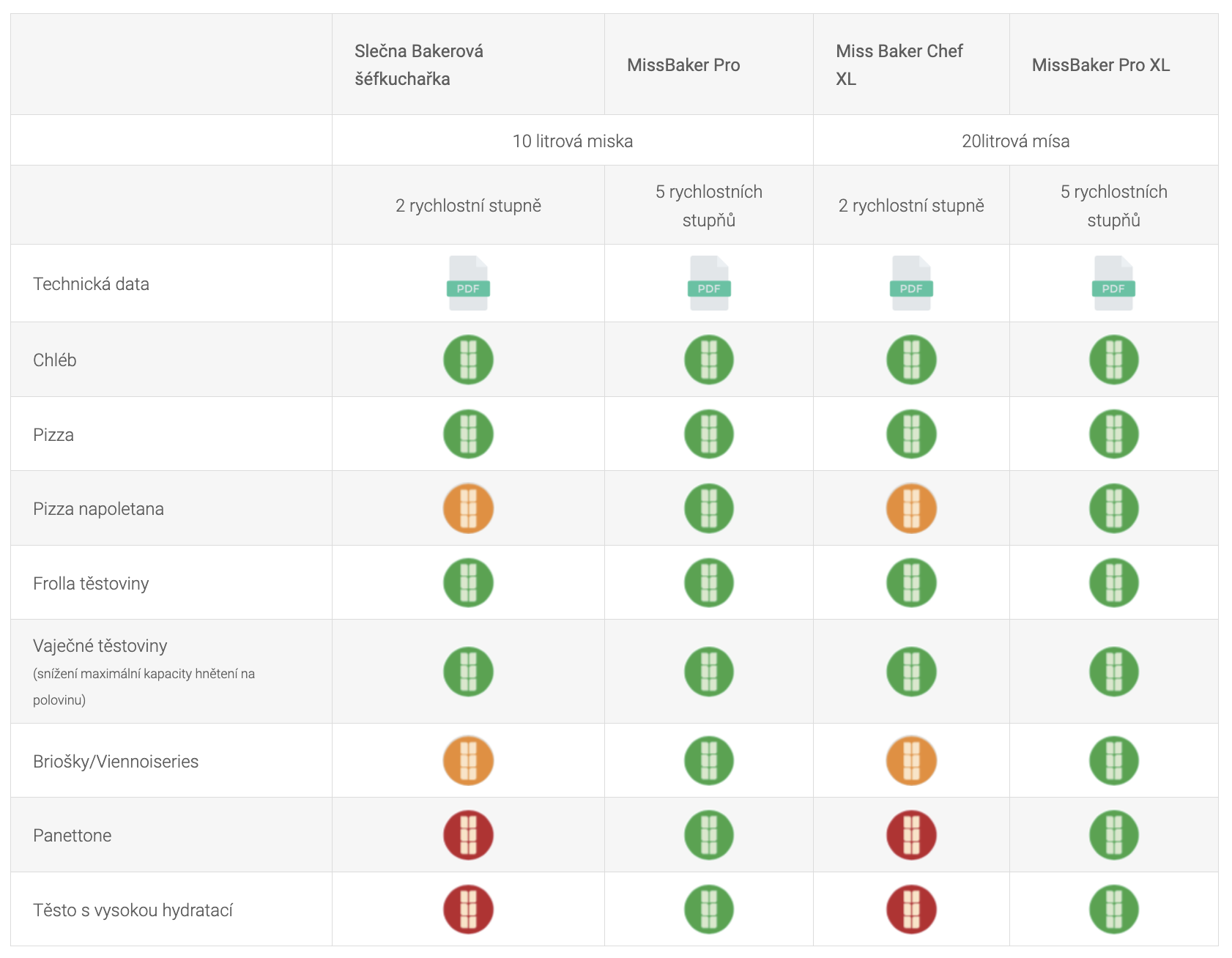Click the green Vaječné těstoviny icon for Miss Baker Chef XL
Image resolution: width=1232 pixels, height=958 pixels.
[x=911, y=672]
